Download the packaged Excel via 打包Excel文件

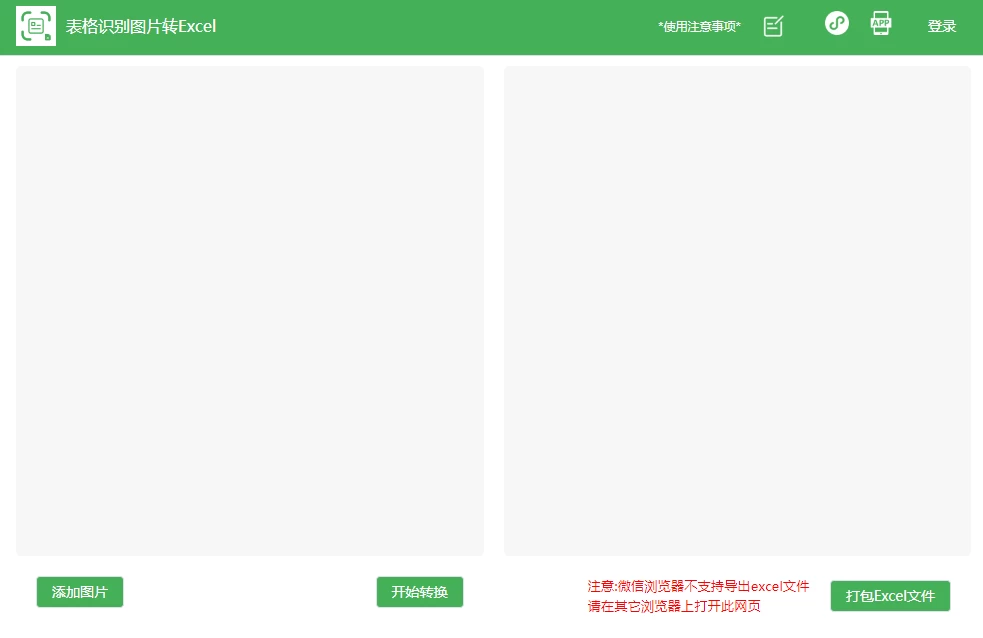889,596
